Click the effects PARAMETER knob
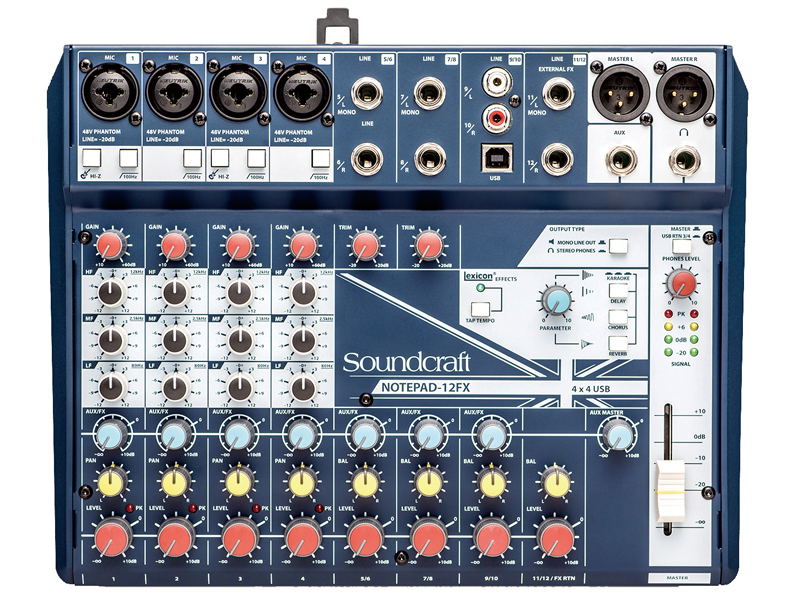This screenshot has height=600, width=800. [x=556, y=300]
